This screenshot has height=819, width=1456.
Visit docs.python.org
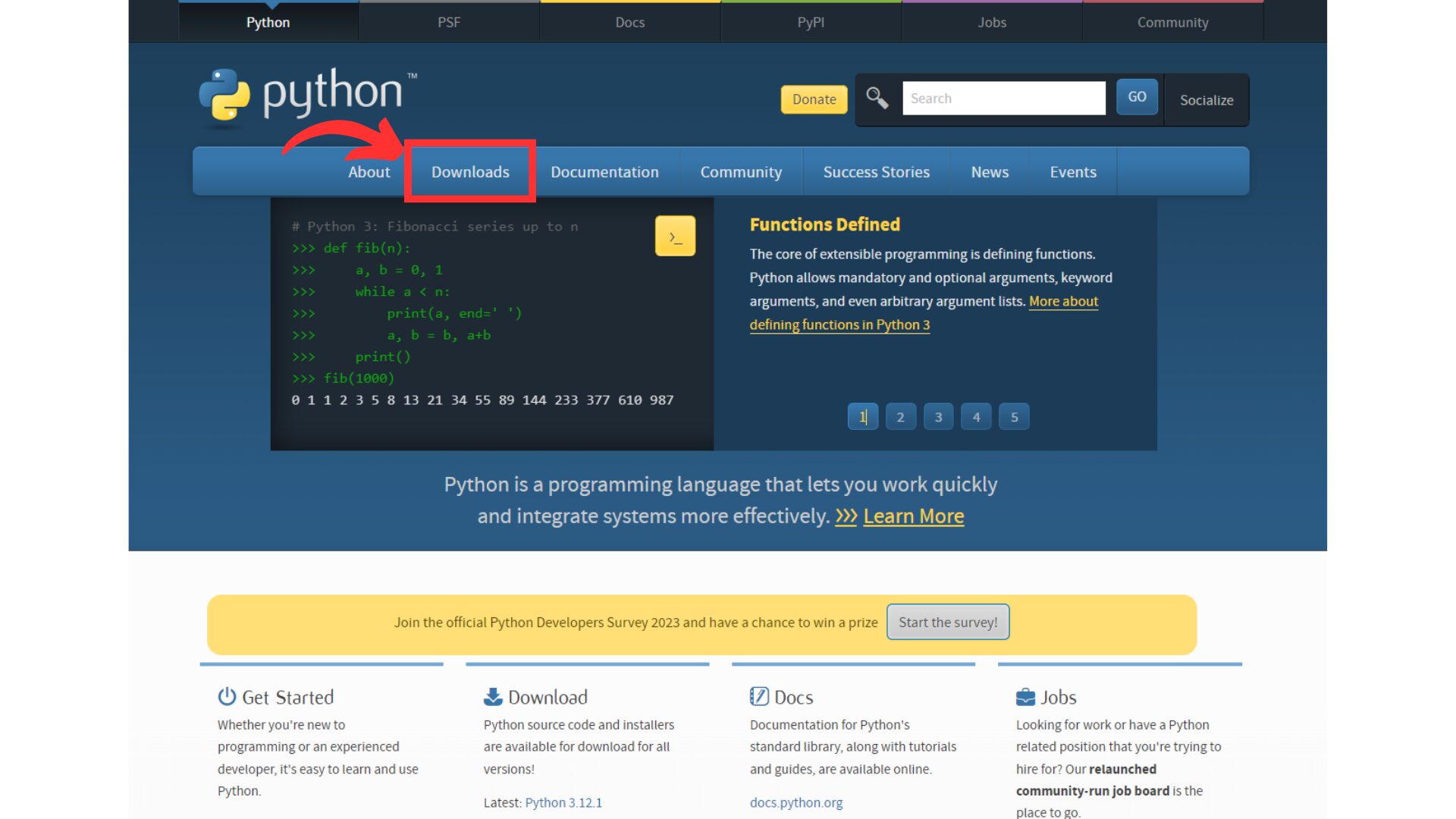(x=795, y=802)
